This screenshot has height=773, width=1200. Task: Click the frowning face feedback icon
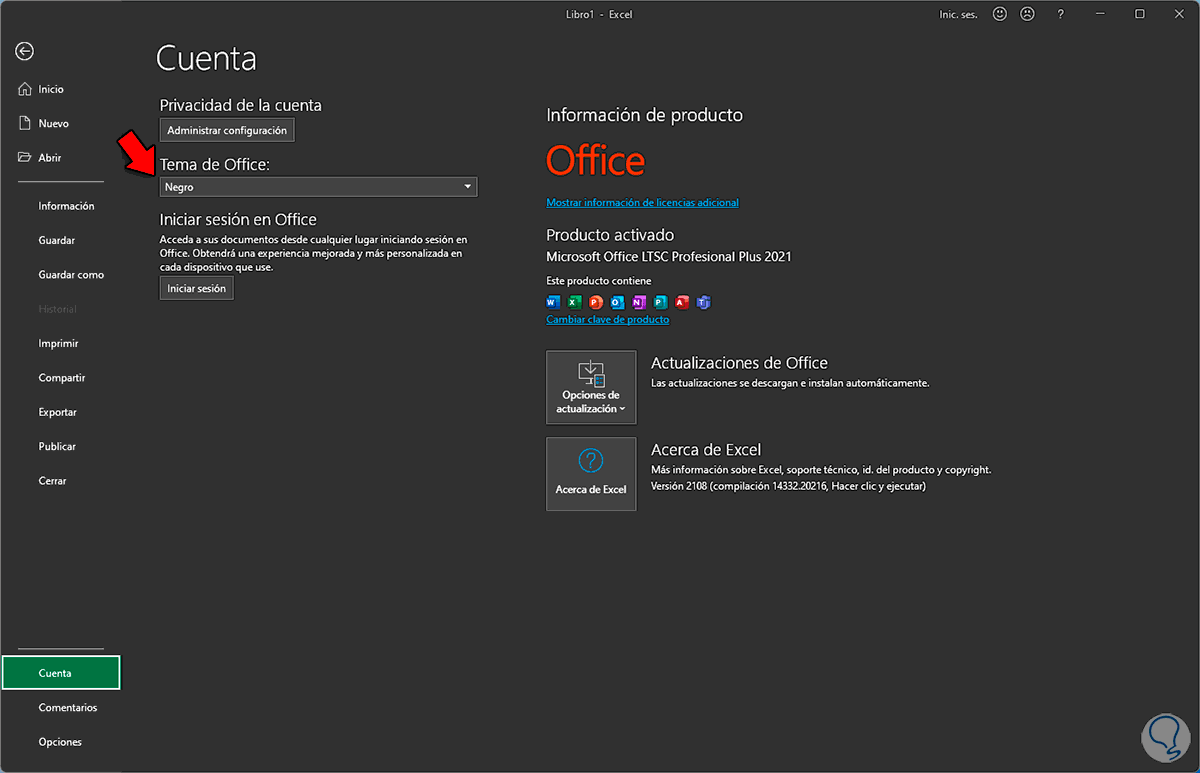click(1027, 14)
